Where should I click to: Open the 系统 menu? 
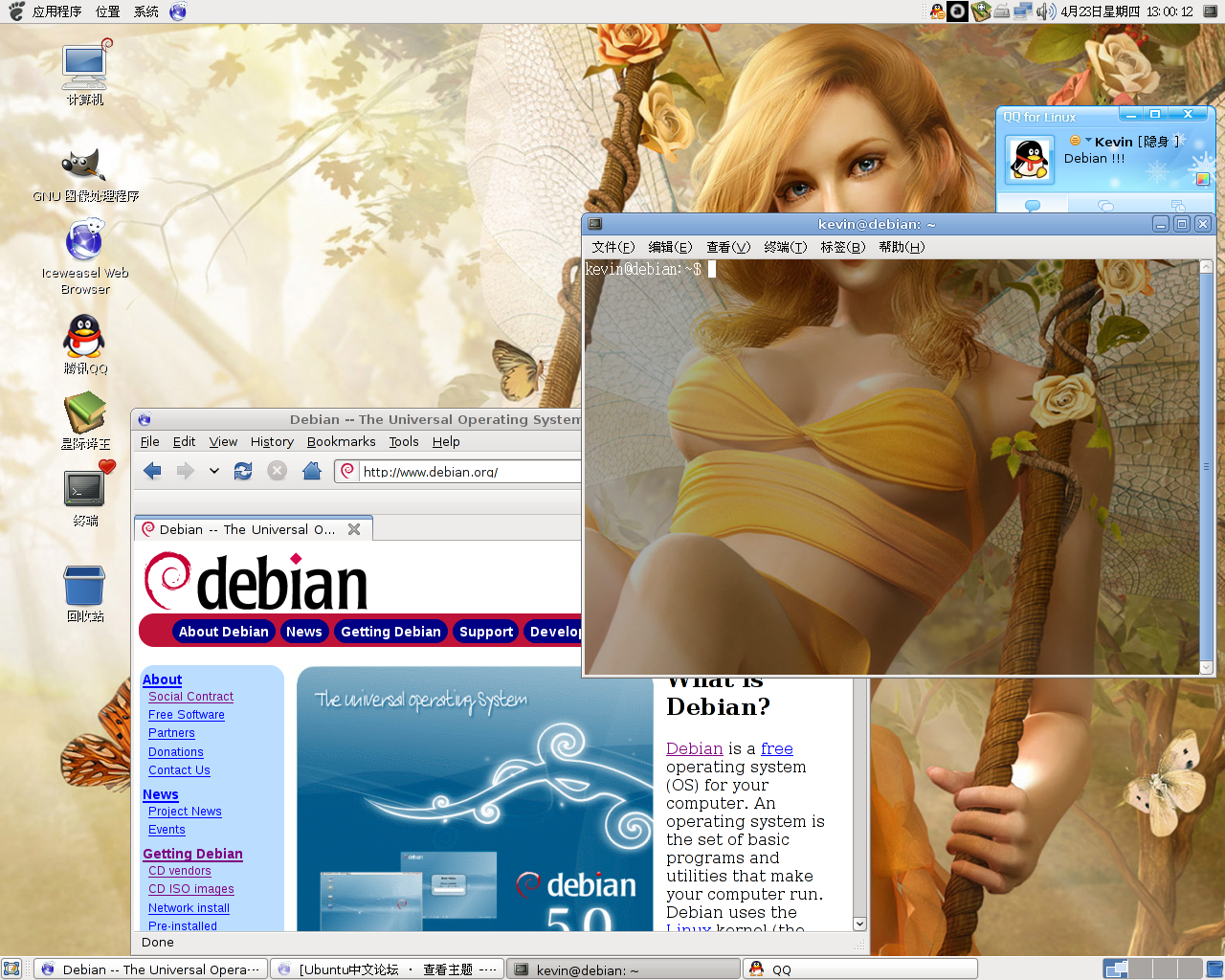coord(146,11)
